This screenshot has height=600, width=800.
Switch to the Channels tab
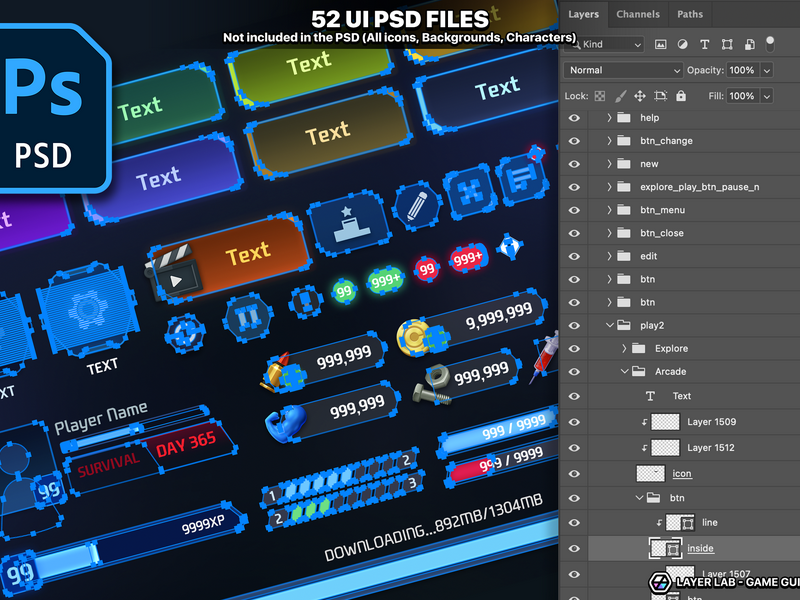pos(638,14)
